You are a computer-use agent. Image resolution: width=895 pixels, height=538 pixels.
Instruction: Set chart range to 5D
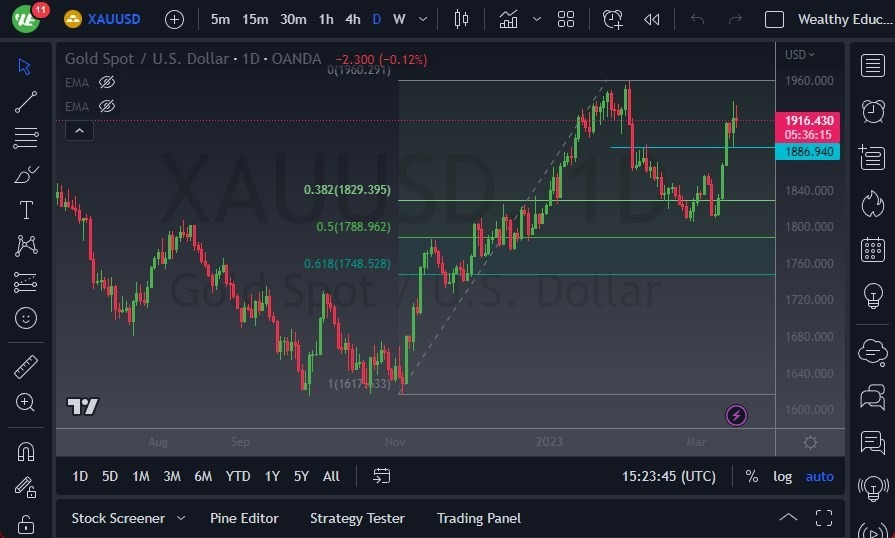point(110,476)
